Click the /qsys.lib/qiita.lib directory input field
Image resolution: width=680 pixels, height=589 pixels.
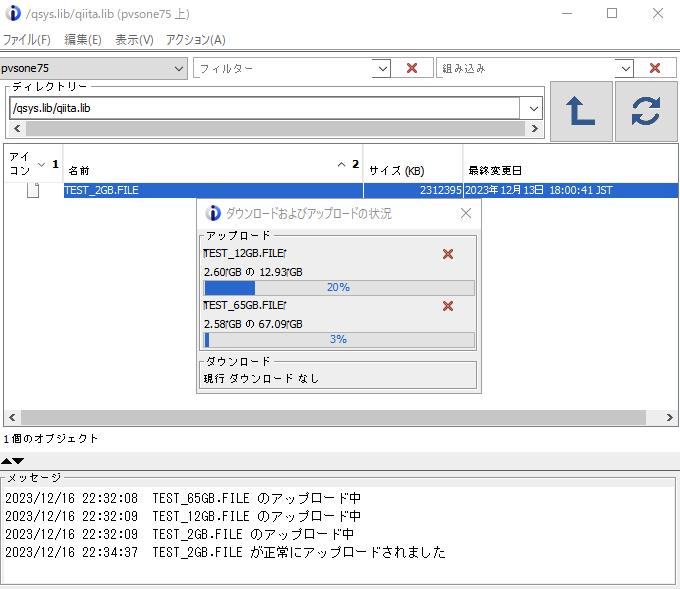pyautogui.click(x=265, y=108)
